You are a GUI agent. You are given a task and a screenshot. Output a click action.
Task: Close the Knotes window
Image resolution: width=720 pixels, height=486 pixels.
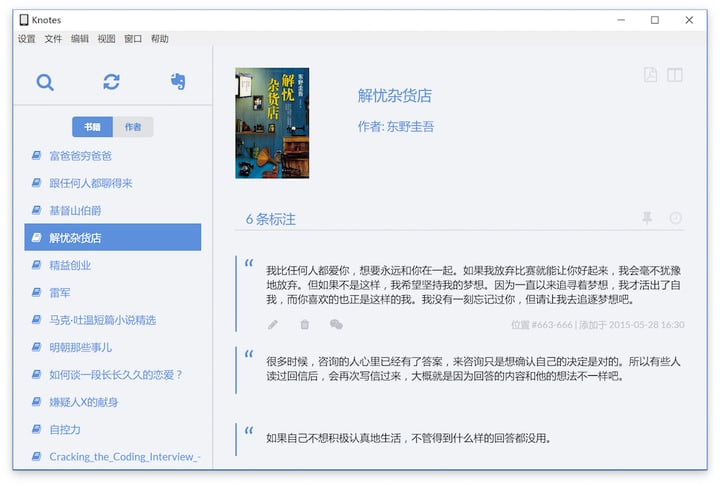(689, 20)
